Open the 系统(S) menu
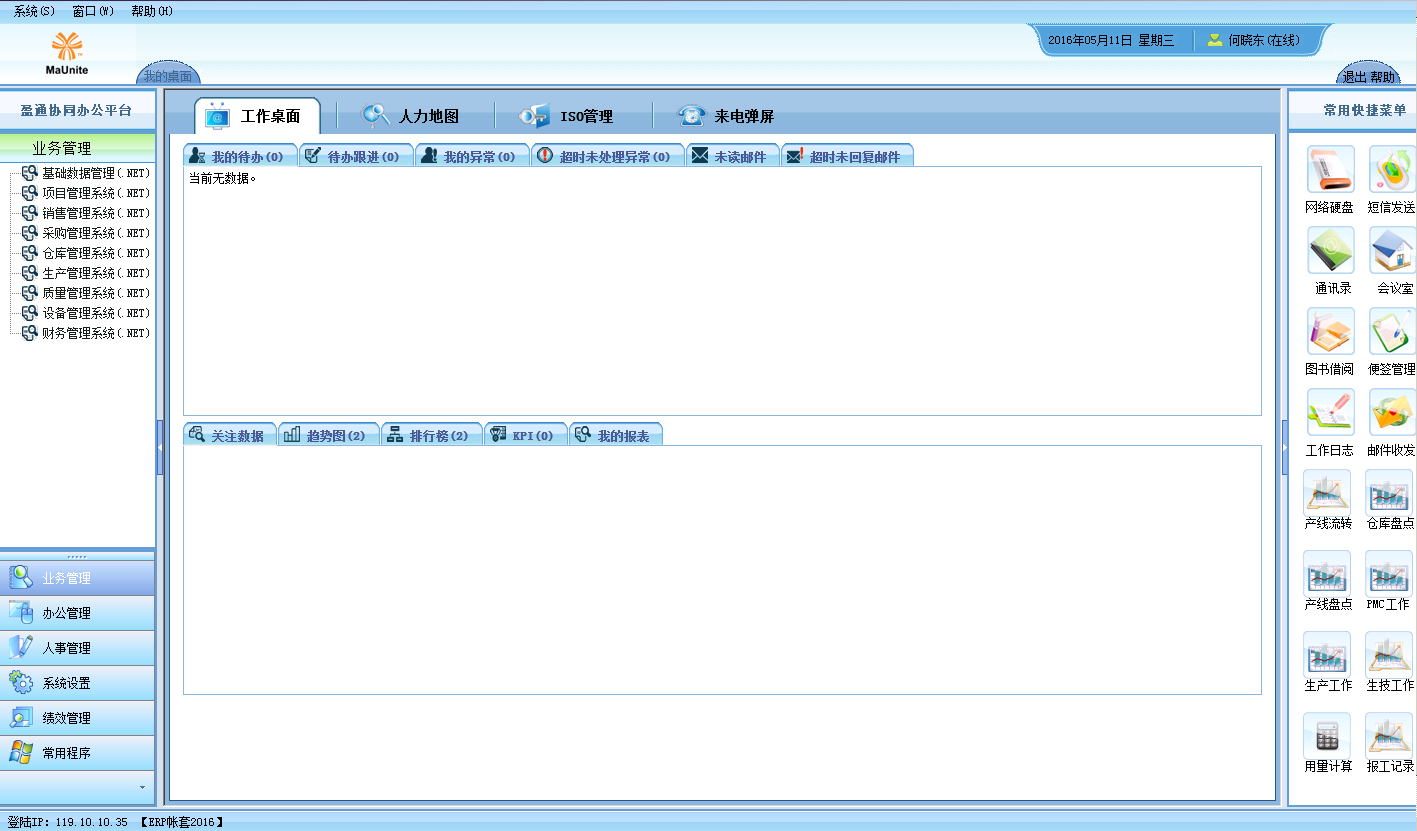1417x831 pixels. pos(34,11)
